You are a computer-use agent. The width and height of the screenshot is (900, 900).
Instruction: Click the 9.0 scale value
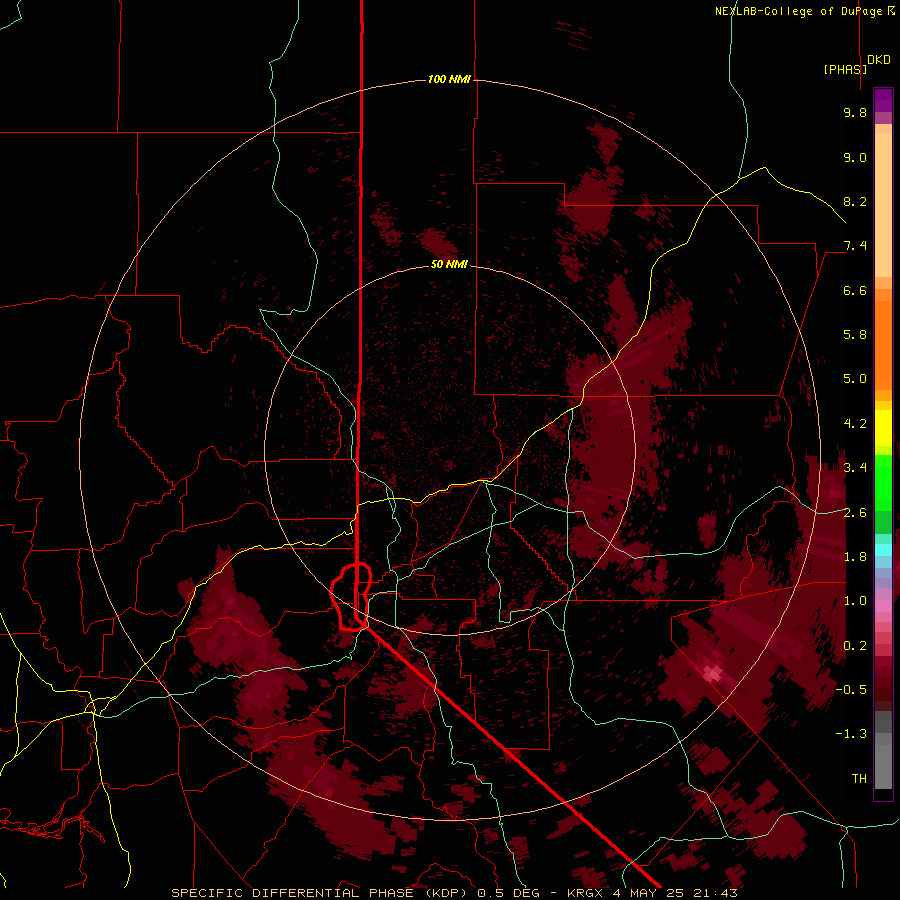pyautogui.click(x=855, y=157)
